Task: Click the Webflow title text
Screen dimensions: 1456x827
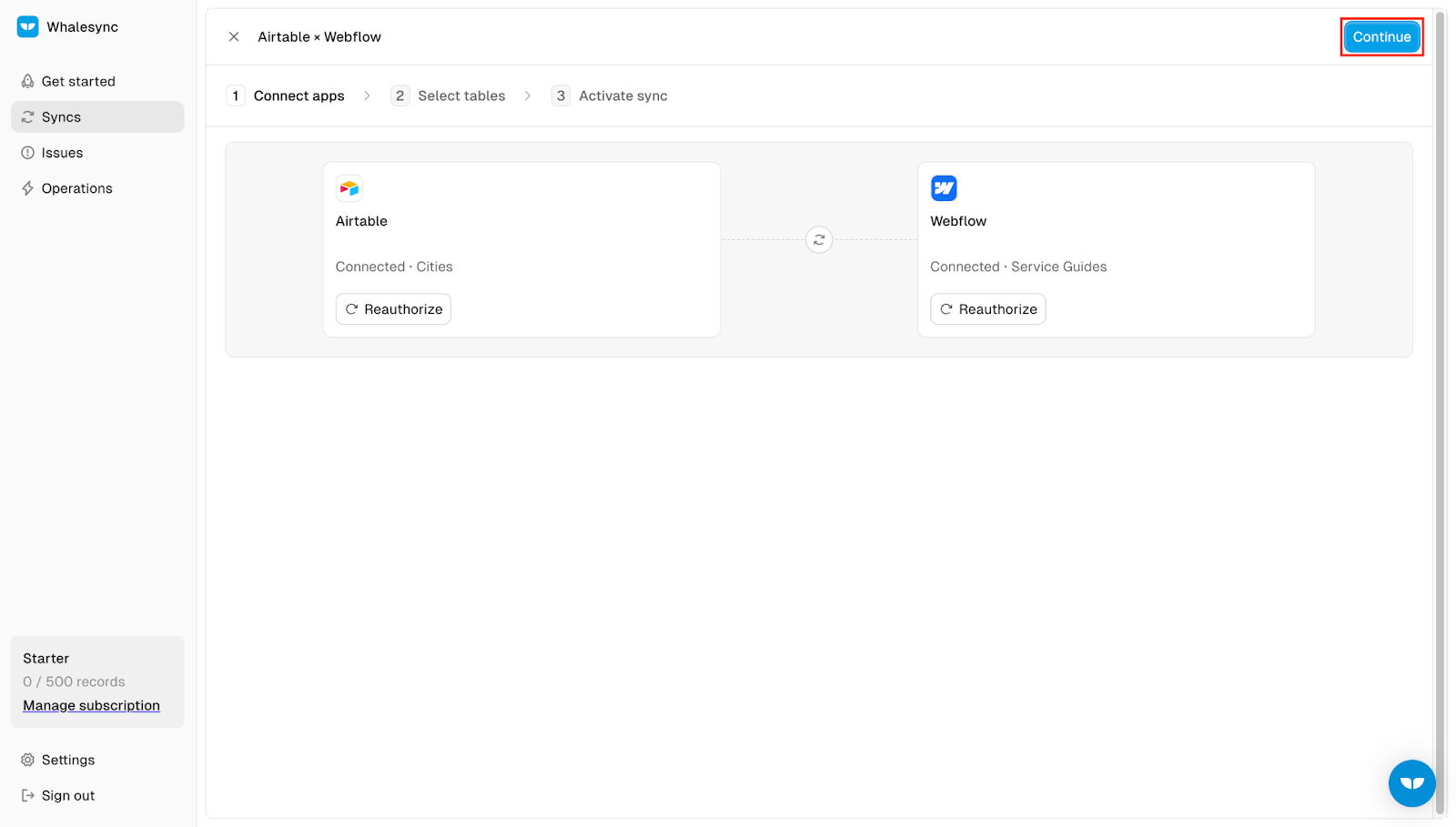Action: point(958,221)
